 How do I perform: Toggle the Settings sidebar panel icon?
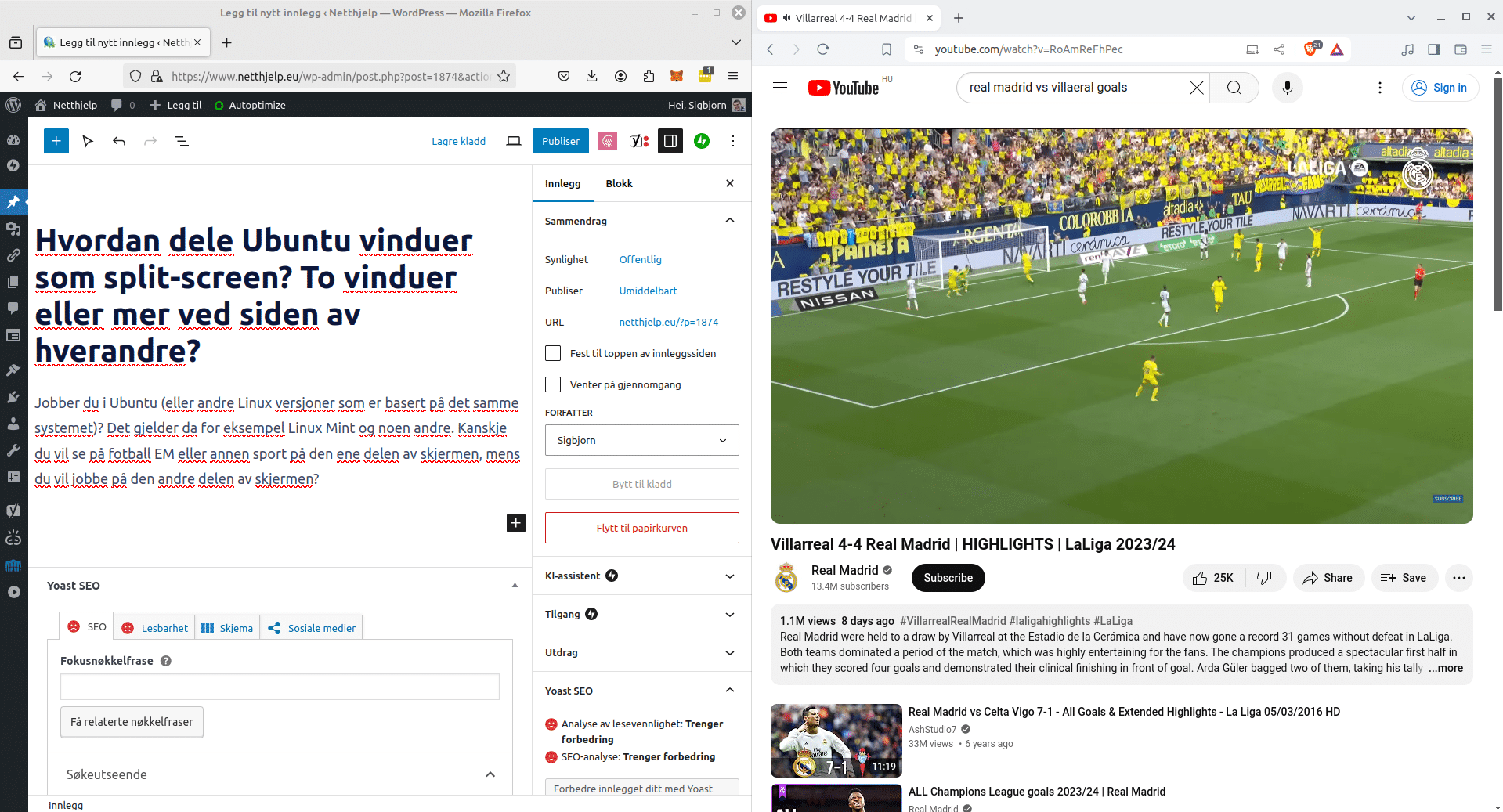tap(670, 141)
